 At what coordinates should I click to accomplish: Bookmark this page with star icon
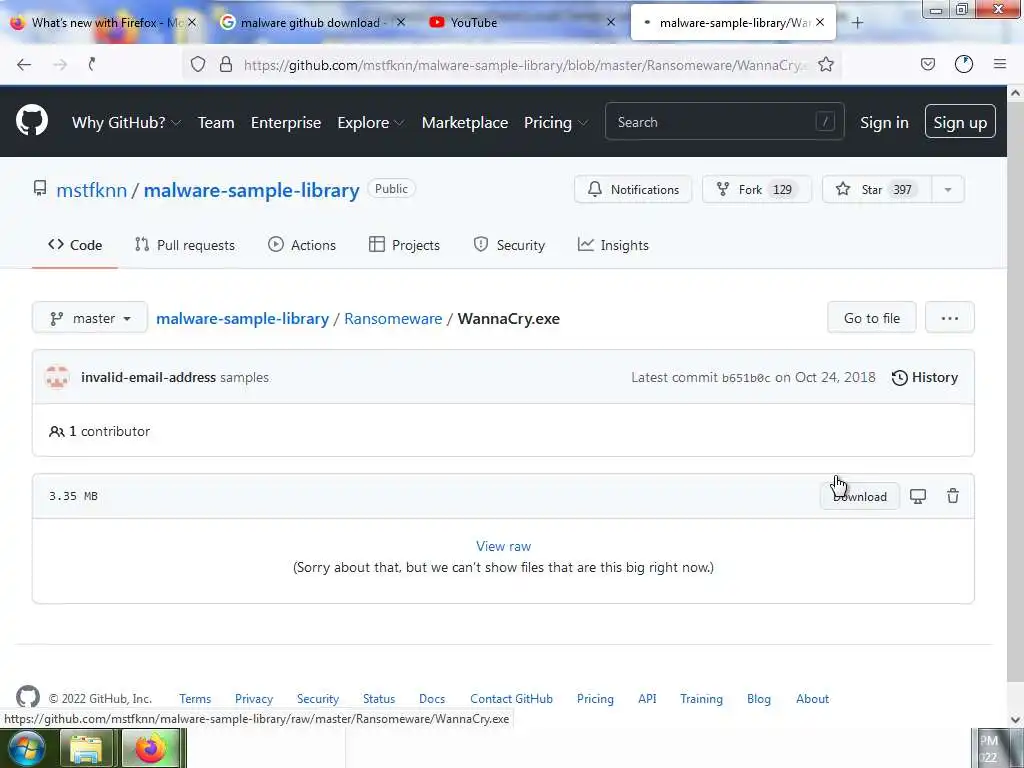(x=826, y=64)
